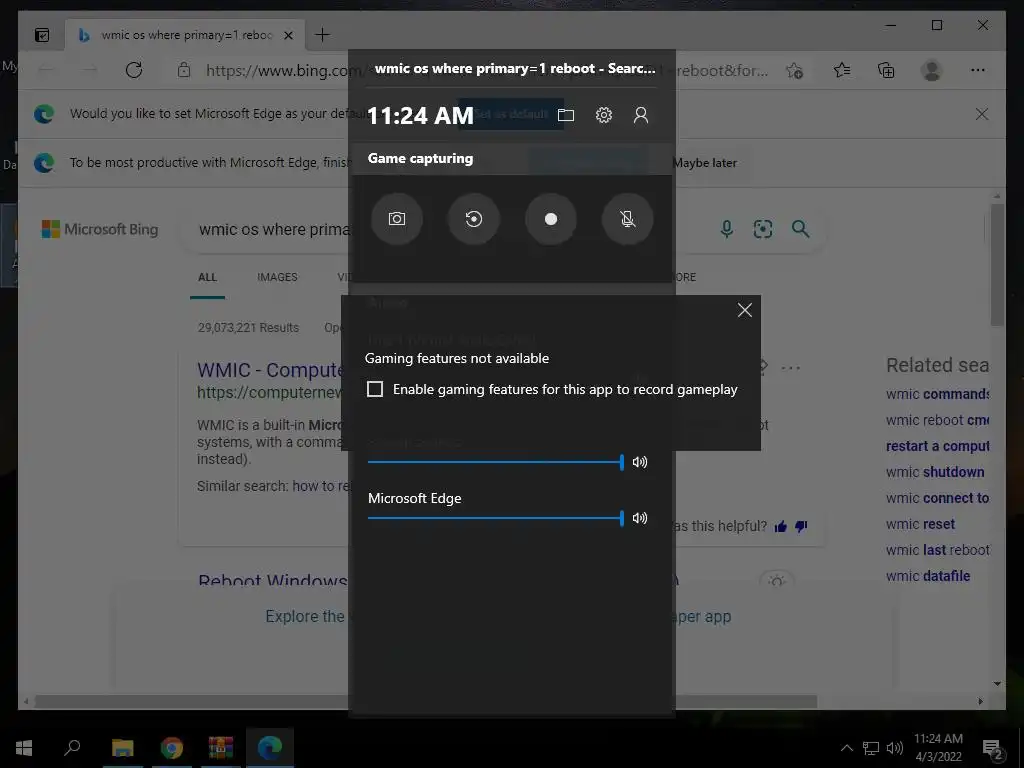1024x768 pixels.
Task: Open network status tray icon
Action: point(871,748)
